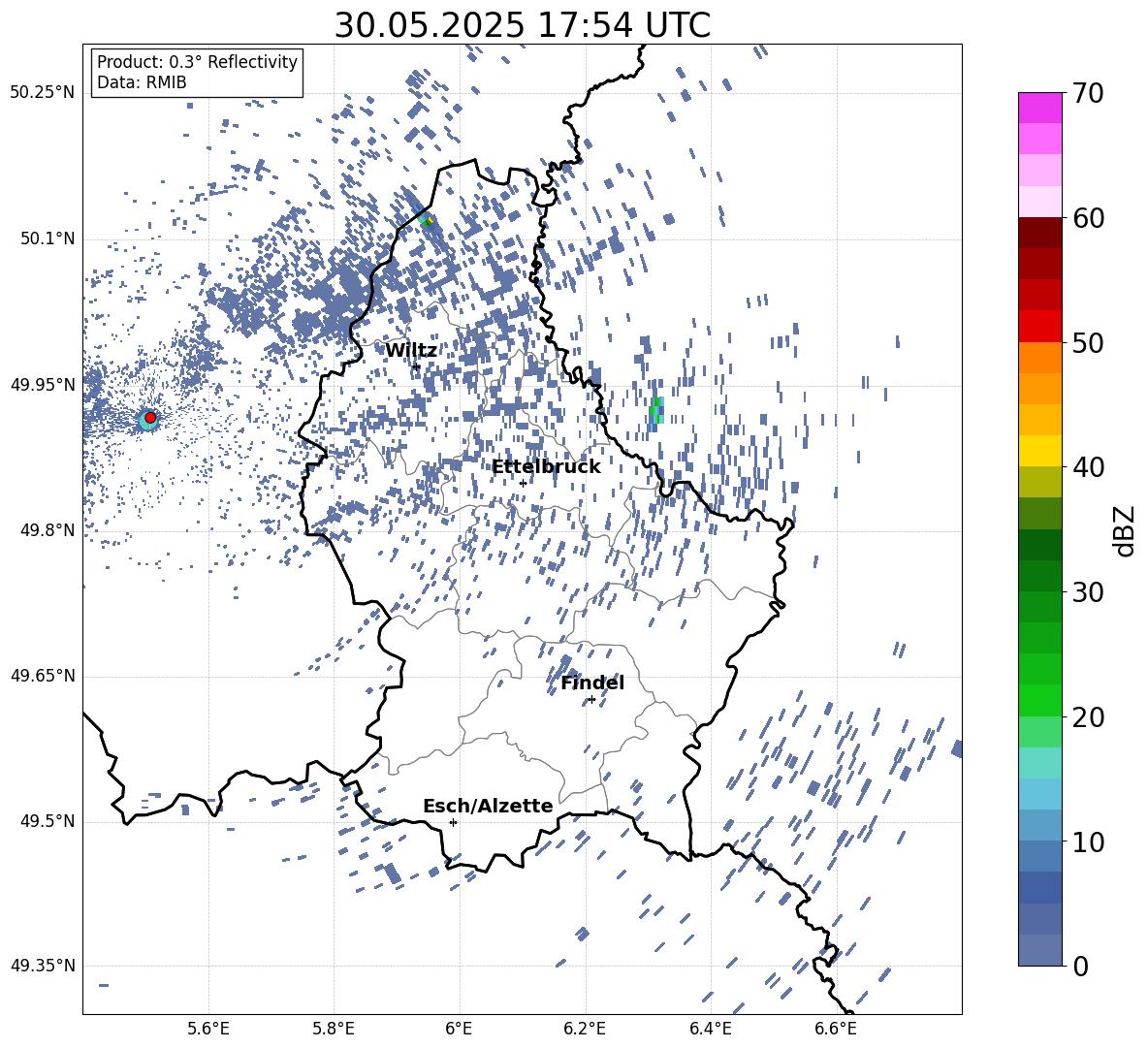Image resolution: width=1148 pixels, height=1048 pixels.
Task: Click the bright green swatch just above 20
Action: tap(1039, 700)
